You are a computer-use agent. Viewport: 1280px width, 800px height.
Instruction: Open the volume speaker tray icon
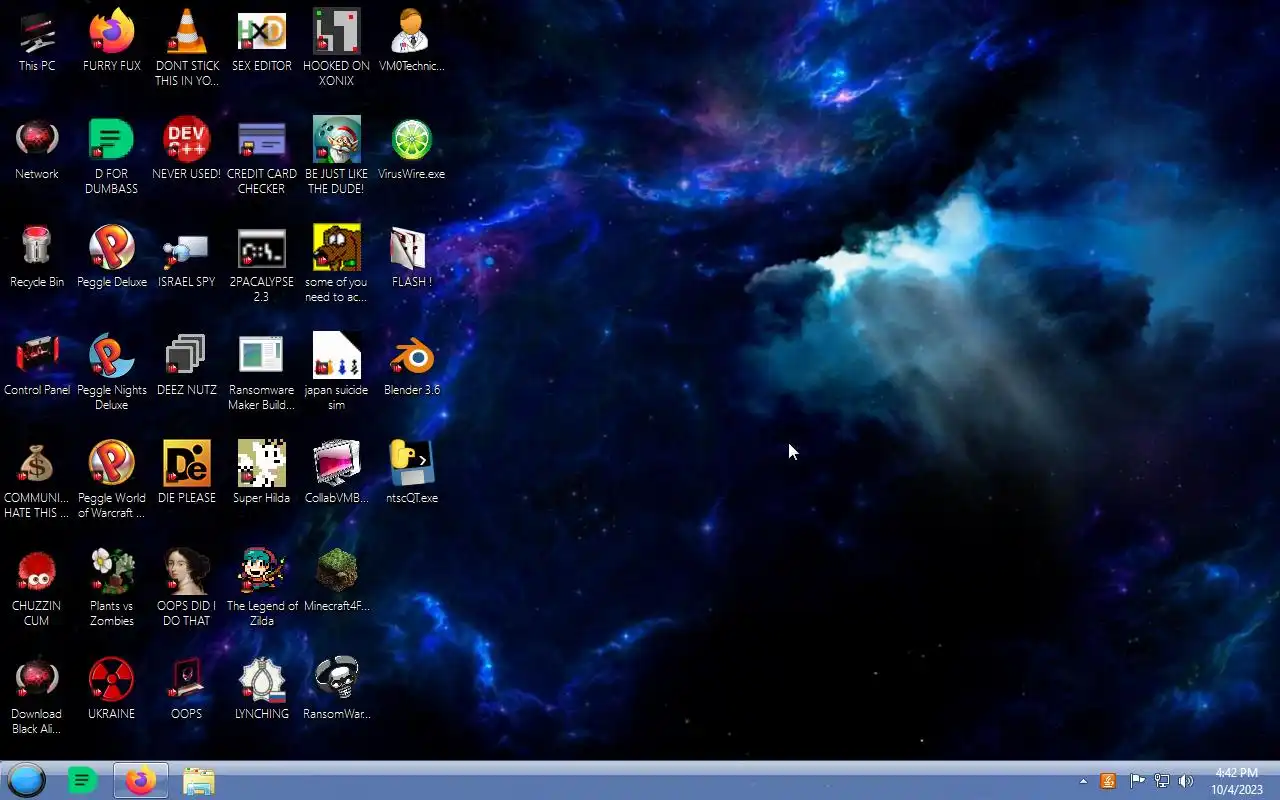(x=1187, y=781)
